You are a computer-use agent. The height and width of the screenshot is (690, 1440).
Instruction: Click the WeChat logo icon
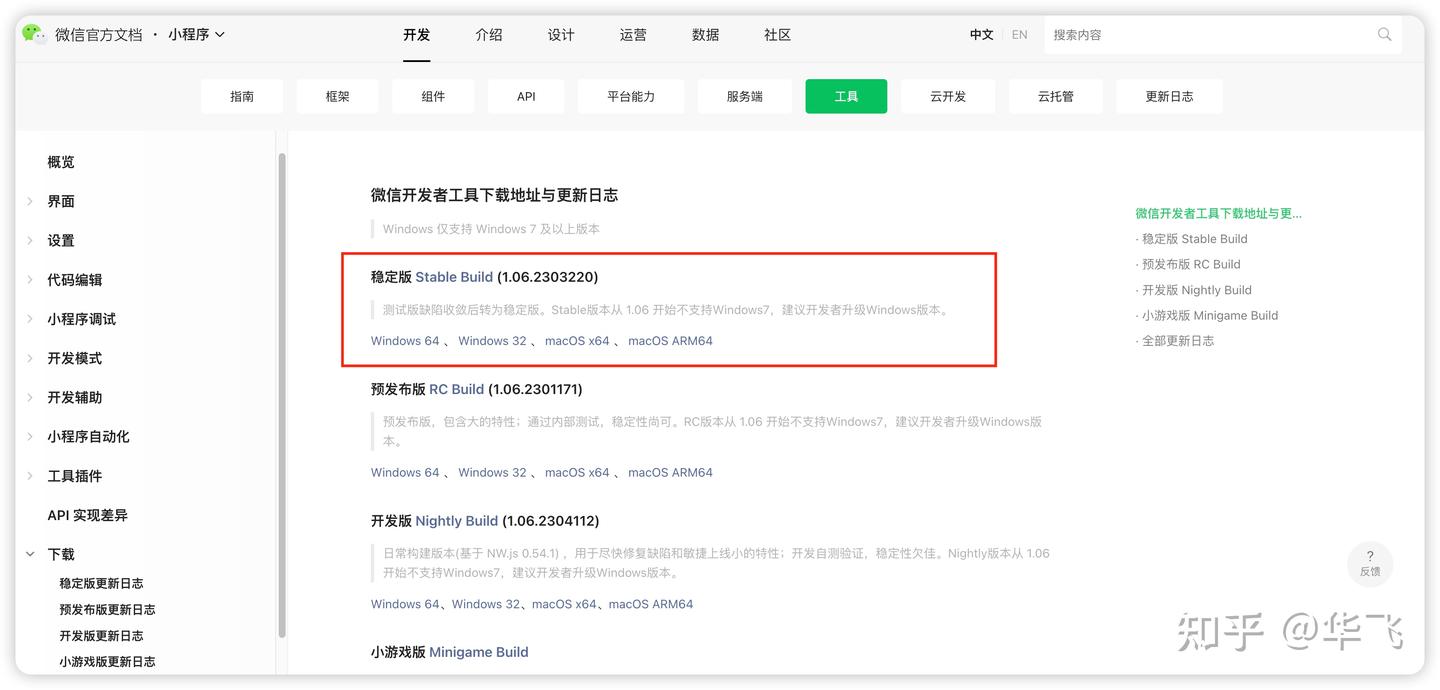(34, 34)
